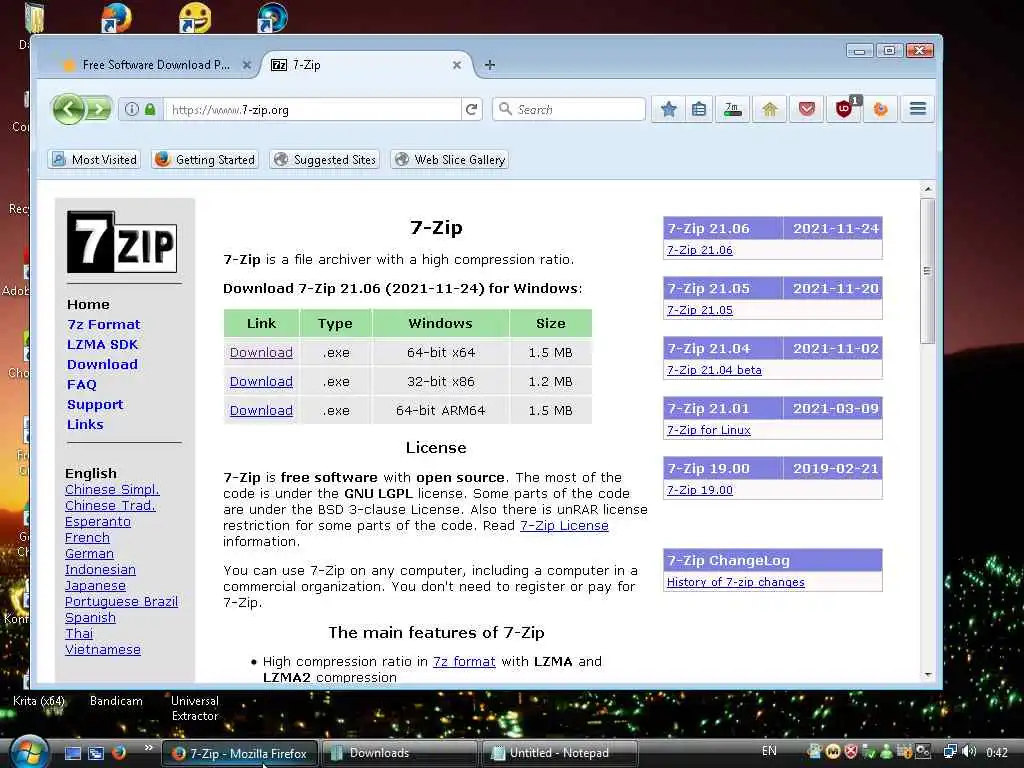The image size is (1024, 768).
Task: Open the Most Visited bookmark folder
Action: pyautogui.click(x=94, y=159)
